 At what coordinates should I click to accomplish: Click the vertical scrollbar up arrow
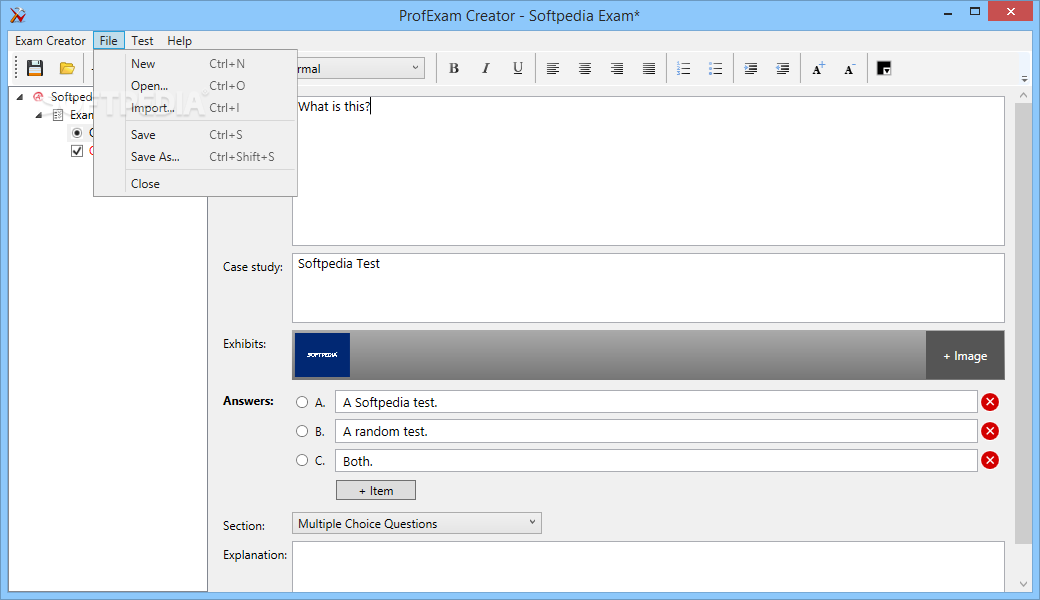click(x=1023, y=95)
